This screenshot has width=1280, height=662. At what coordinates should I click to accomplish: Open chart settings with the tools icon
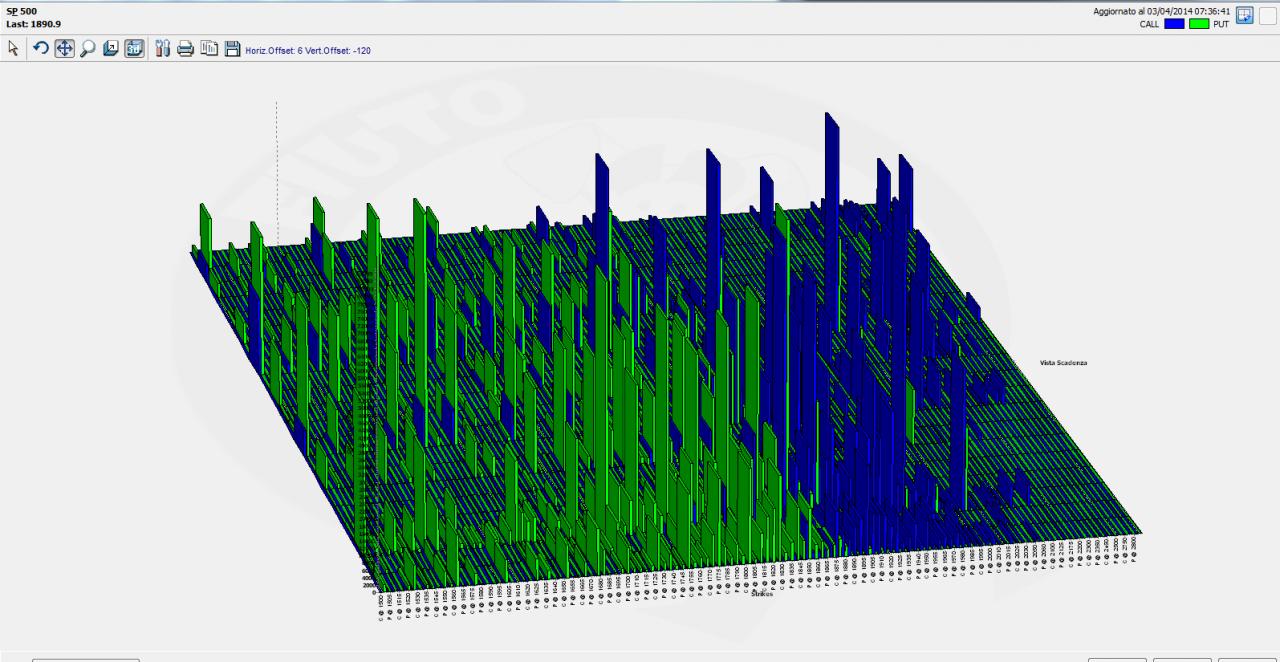click(x=163, y=48)
